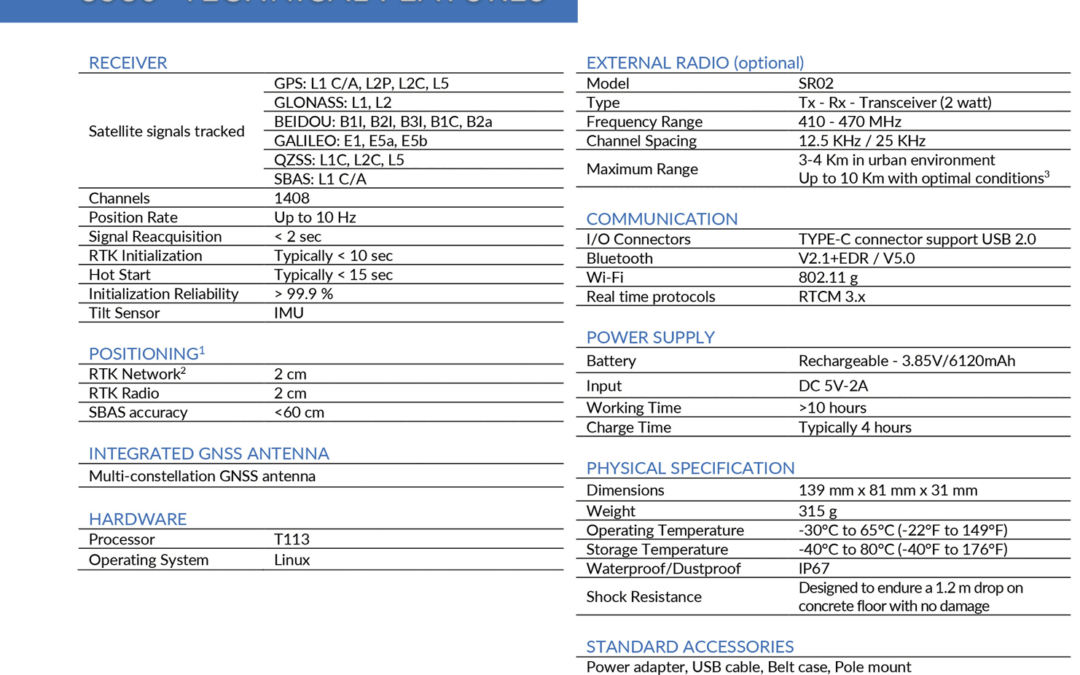The width and height of the screenshot is (1080, 675).
Task: Select 'BEIDOU: B1I, B2I, B3I, B1C, B2a'
Action: [x=383, y=122]
